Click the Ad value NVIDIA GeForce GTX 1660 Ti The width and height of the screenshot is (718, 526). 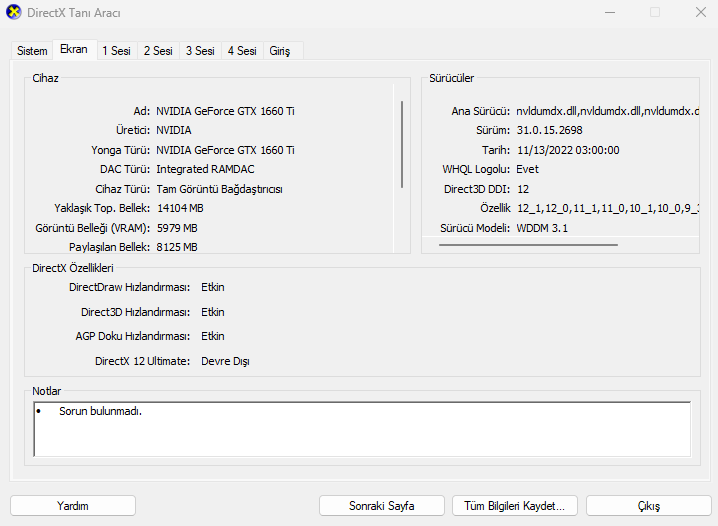point(225,111)
